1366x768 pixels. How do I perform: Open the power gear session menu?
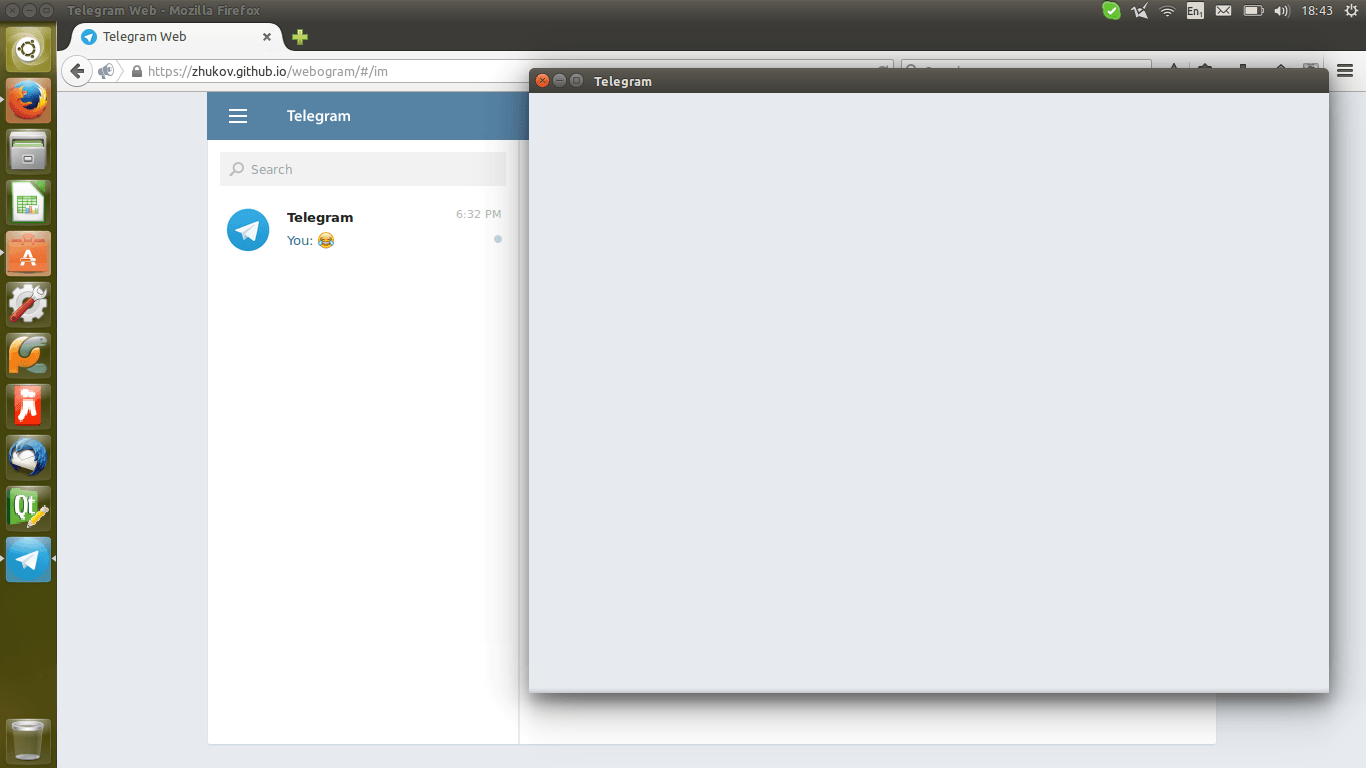[x=1351, y=11]
